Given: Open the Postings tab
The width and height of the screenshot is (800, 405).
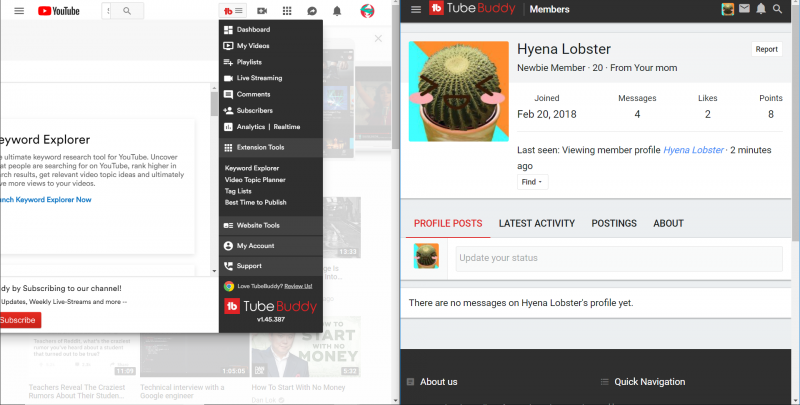Looking at the screenshot, I should coord(614,224).
